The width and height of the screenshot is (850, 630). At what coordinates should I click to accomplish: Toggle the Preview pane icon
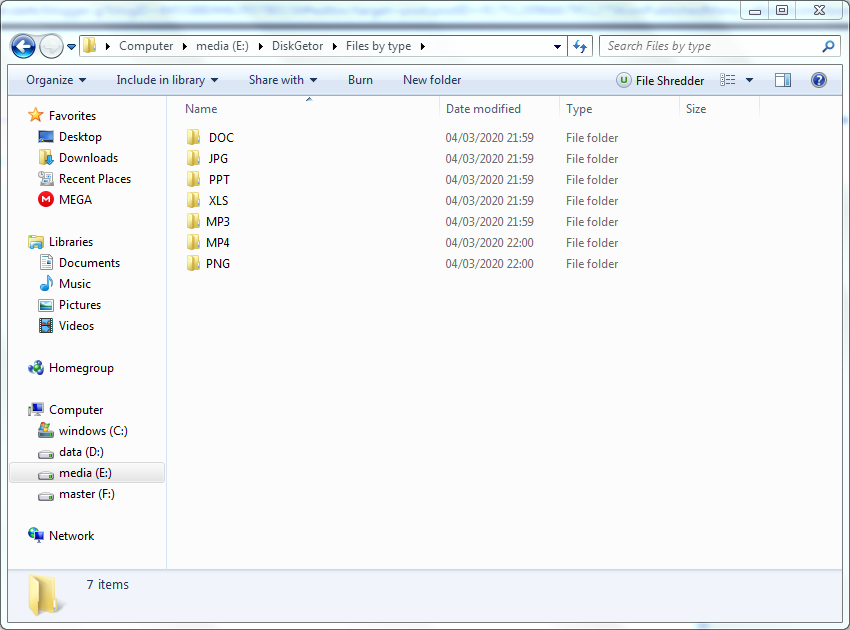pyautogui.click(x=783, y=79)
